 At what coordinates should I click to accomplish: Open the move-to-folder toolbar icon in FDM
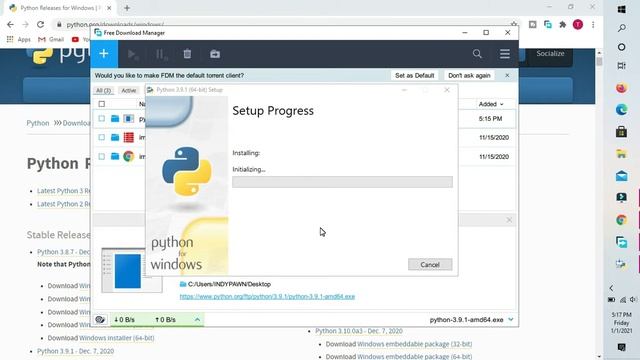[x=215, y=54]
